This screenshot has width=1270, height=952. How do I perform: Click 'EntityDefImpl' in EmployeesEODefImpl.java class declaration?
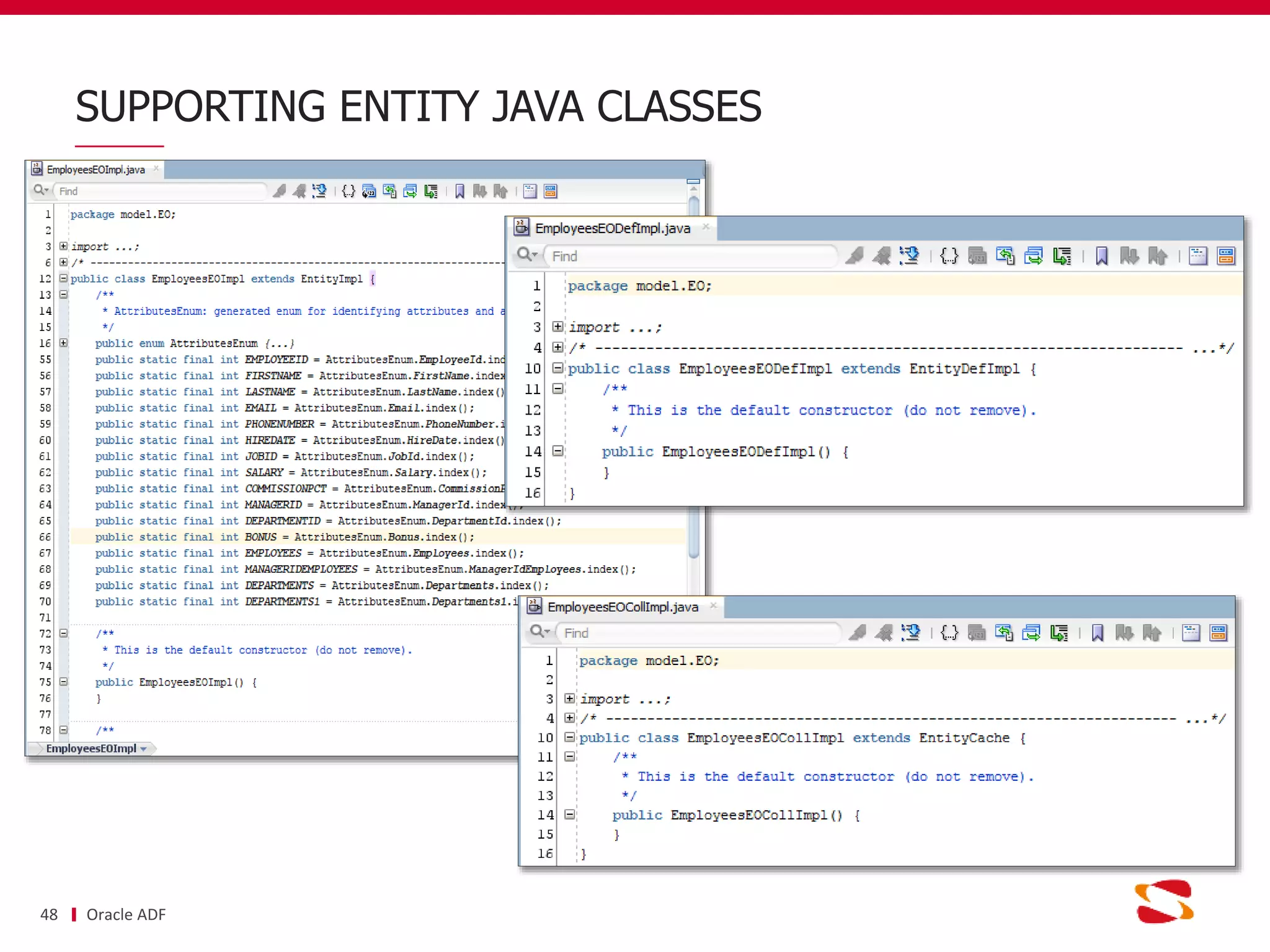[x=964, y=369]
